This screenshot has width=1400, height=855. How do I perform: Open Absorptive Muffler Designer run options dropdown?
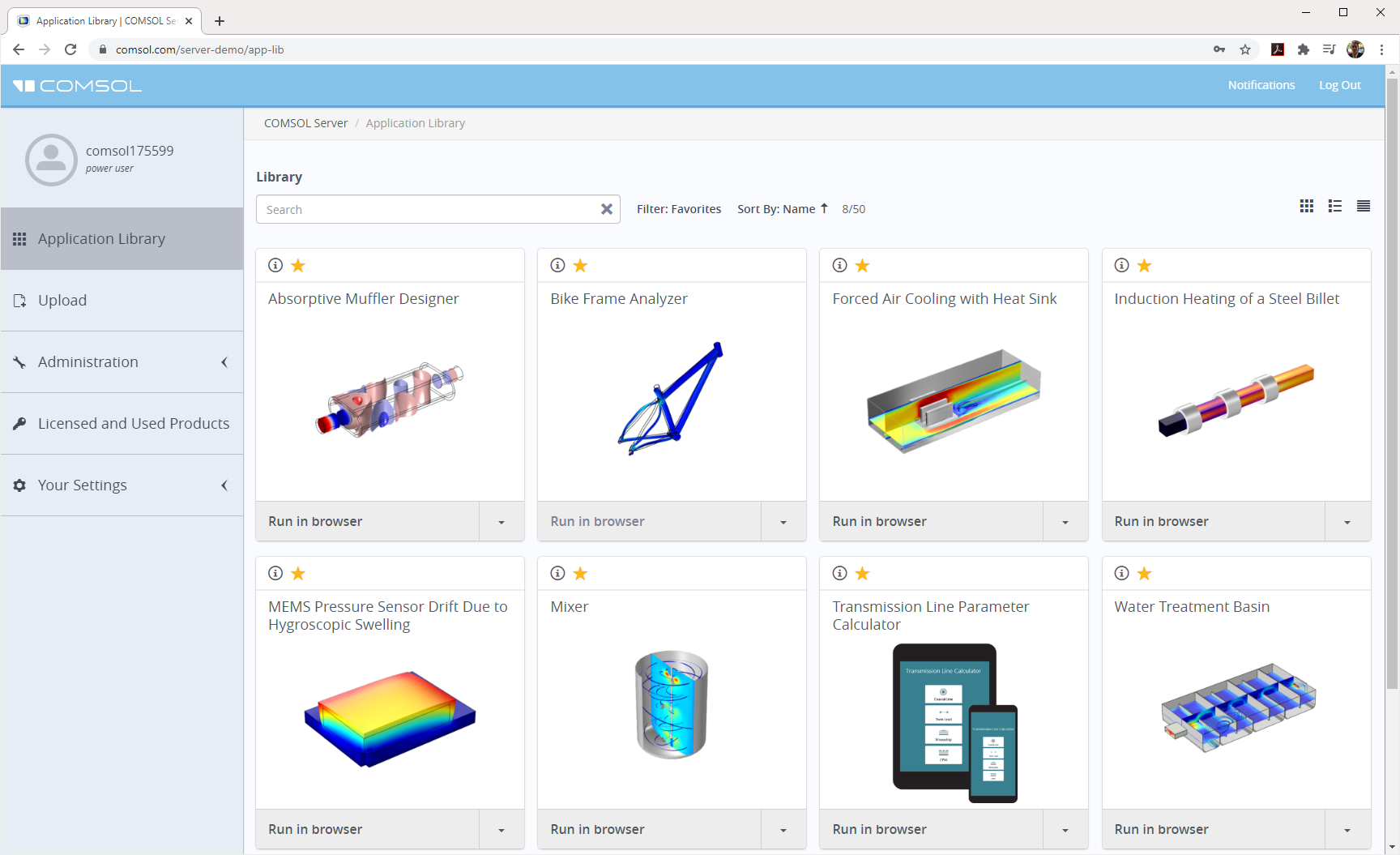point(502,521)
